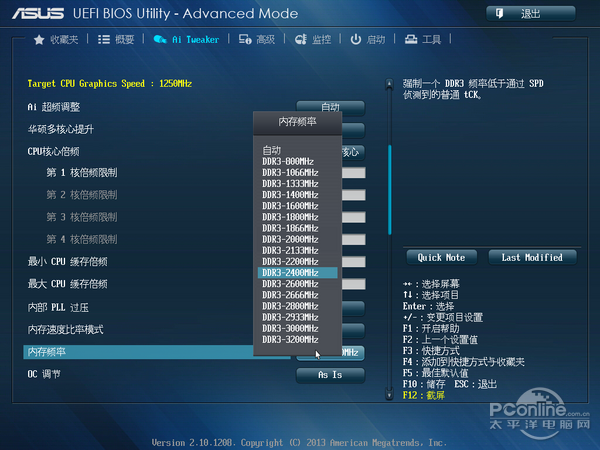
Task: Select 最大 CPU 缓存倍频 row
Action: [68, 284]
